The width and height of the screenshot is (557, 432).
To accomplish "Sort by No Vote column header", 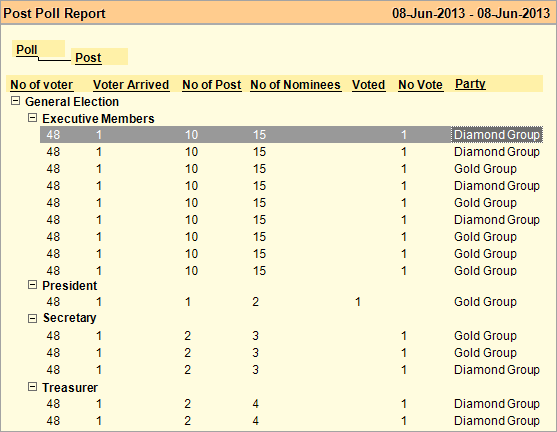I will click(x=421, y=85).
